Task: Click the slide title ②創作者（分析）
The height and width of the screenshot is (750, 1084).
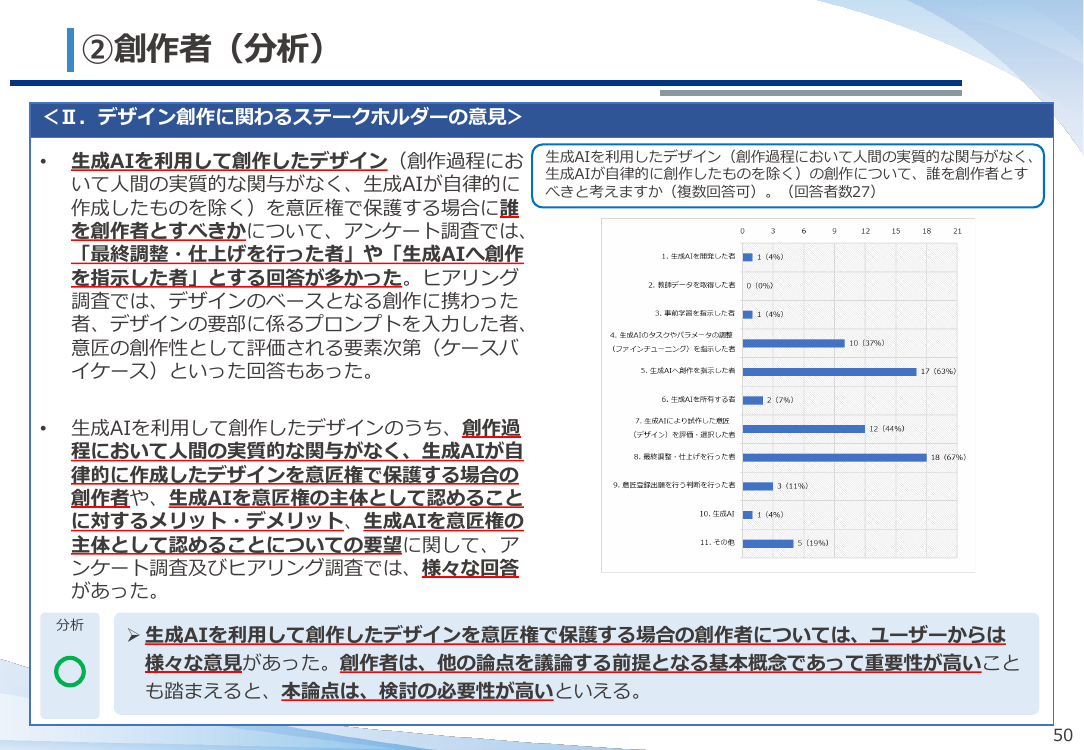Action: tap(204, 49)
